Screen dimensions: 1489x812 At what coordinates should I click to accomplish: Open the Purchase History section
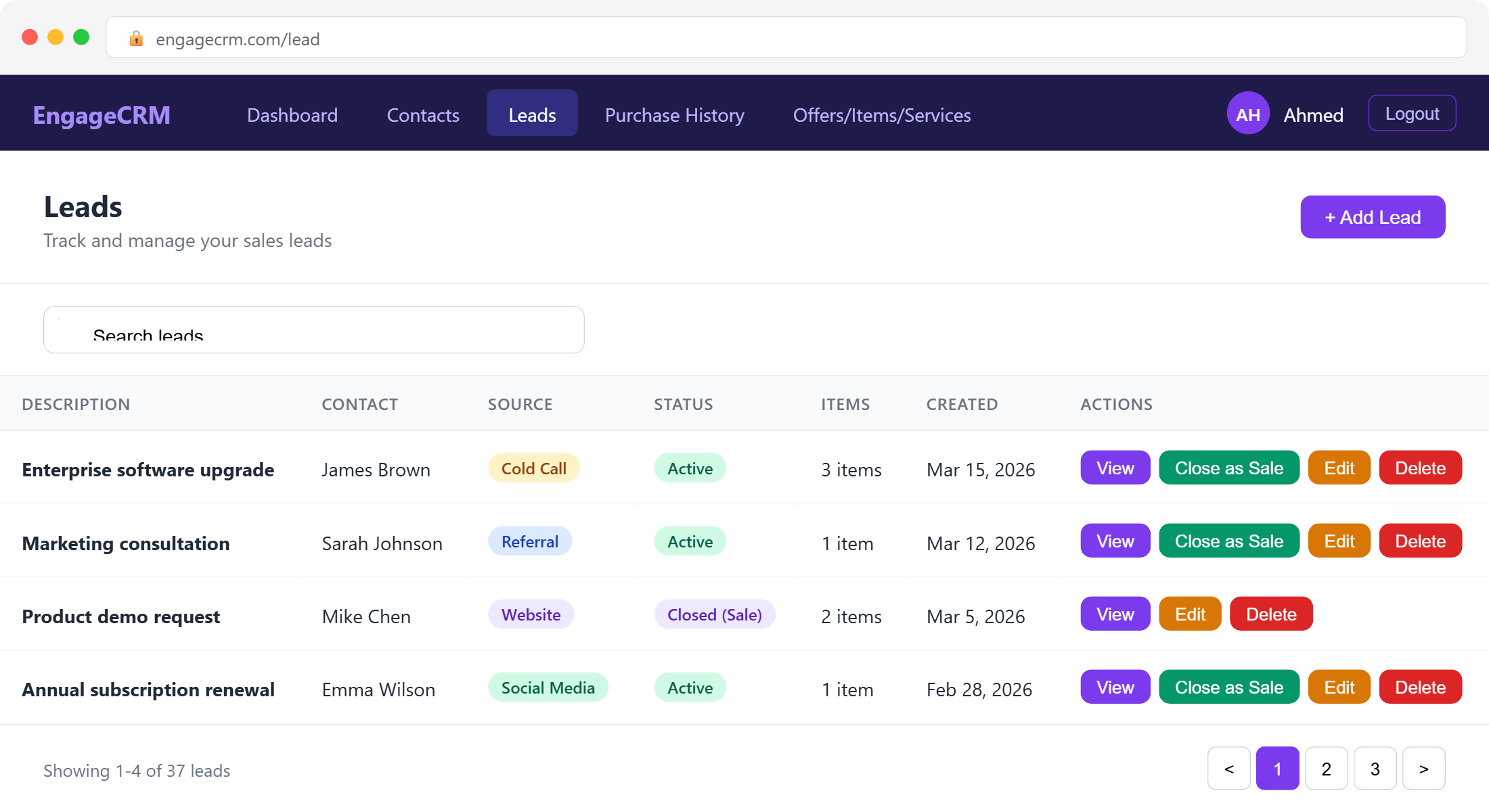(674, 115)
